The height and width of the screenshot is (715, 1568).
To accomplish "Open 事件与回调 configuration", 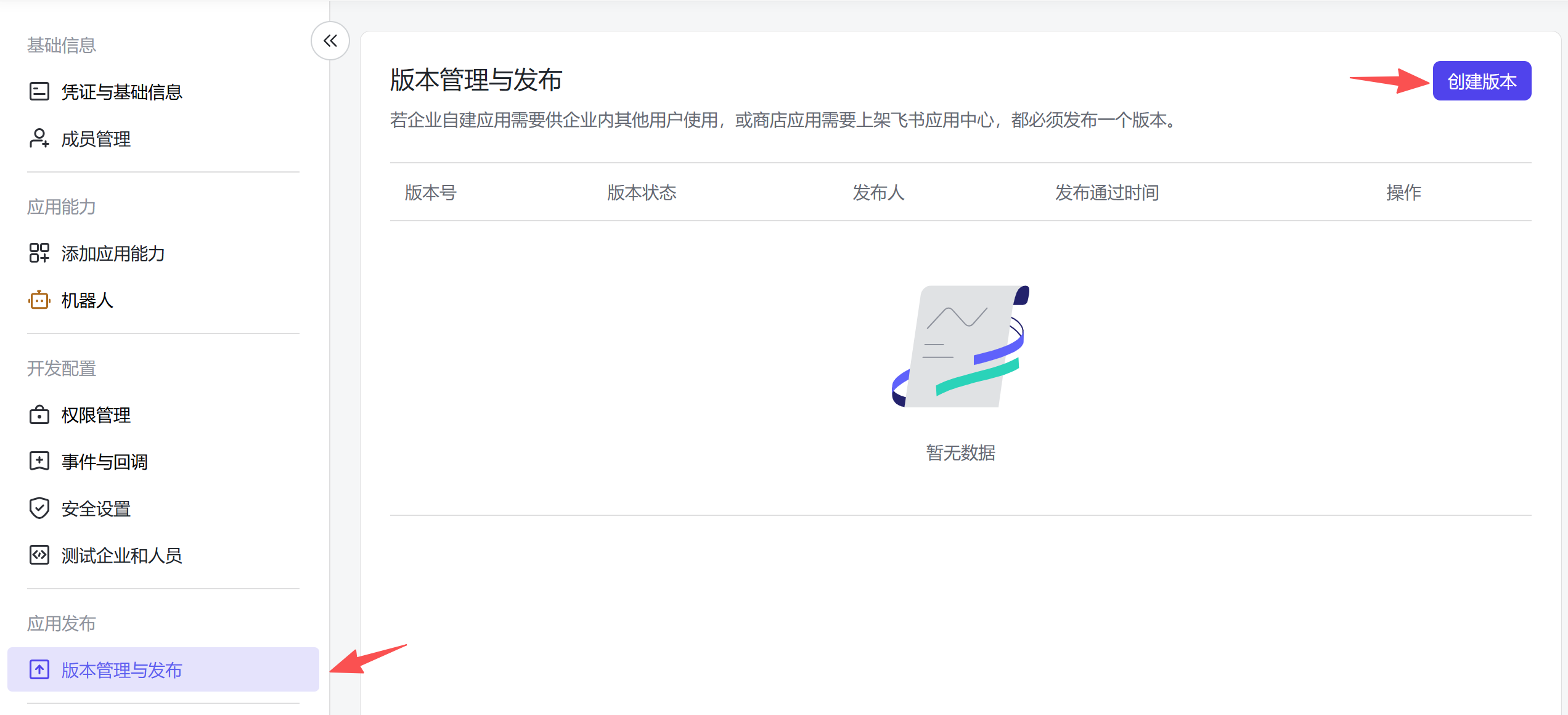I will click(104, 462).
